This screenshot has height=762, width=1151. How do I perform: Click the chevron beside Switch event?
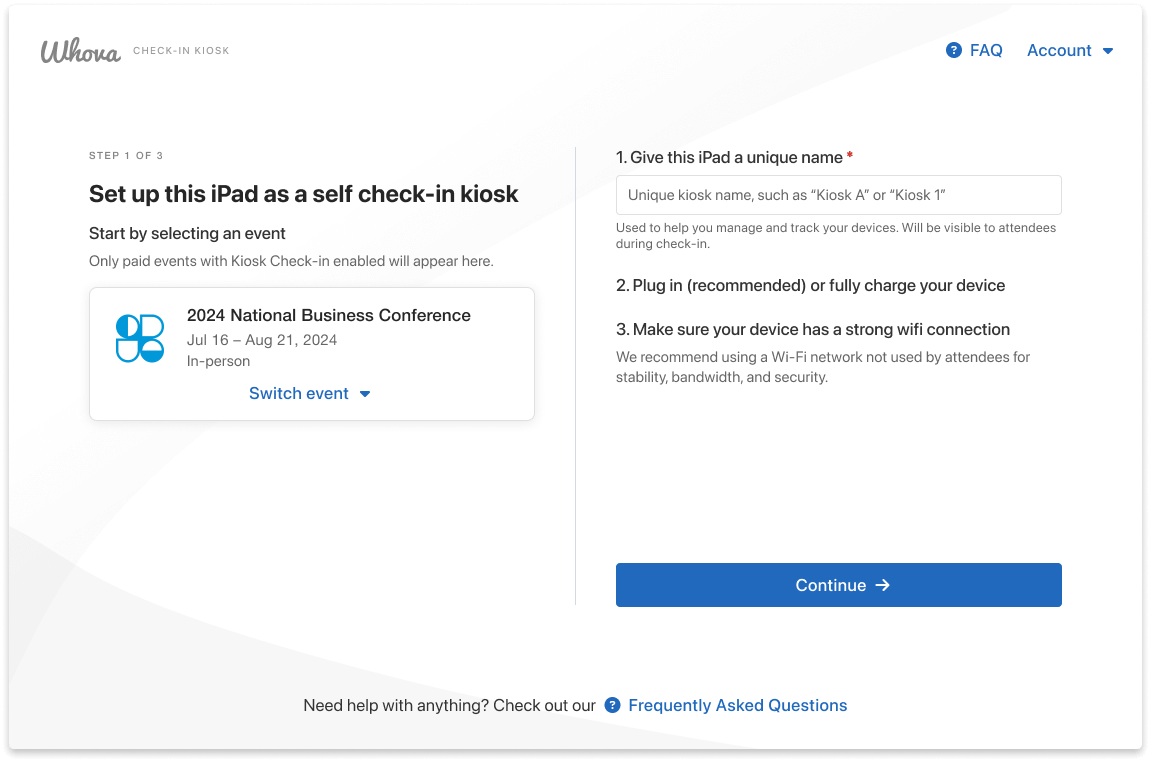point(365,394)
